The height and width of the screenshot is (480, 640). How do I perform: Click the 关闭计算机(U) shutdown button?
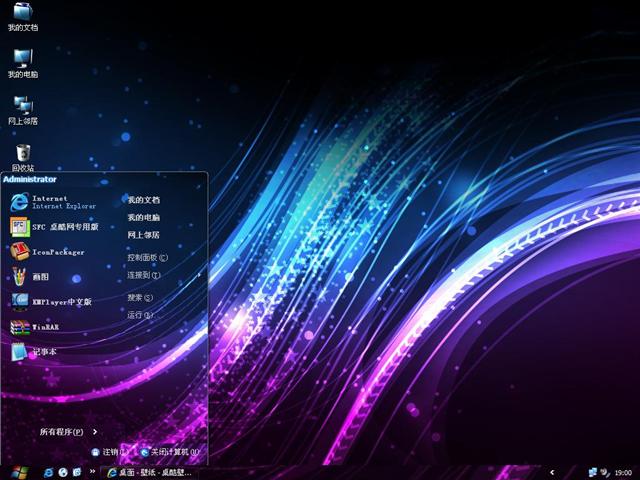(x=170, y=452)
